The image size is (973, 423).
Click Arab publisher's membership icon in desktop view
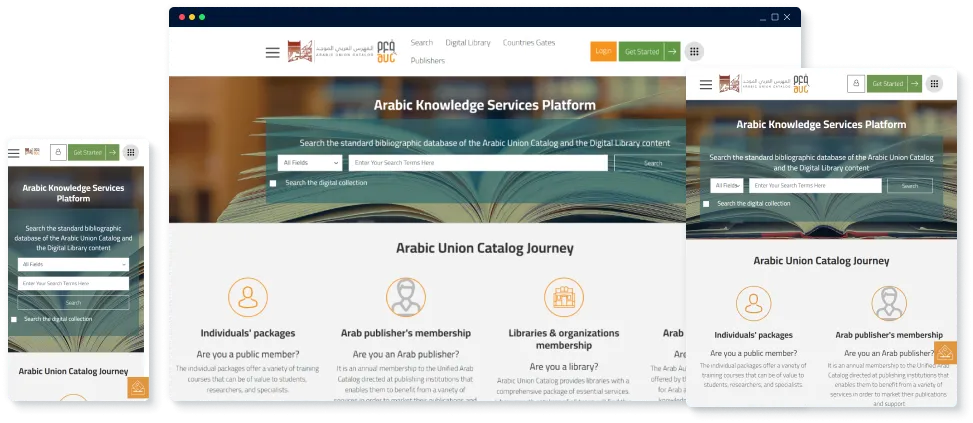[406, 297]
